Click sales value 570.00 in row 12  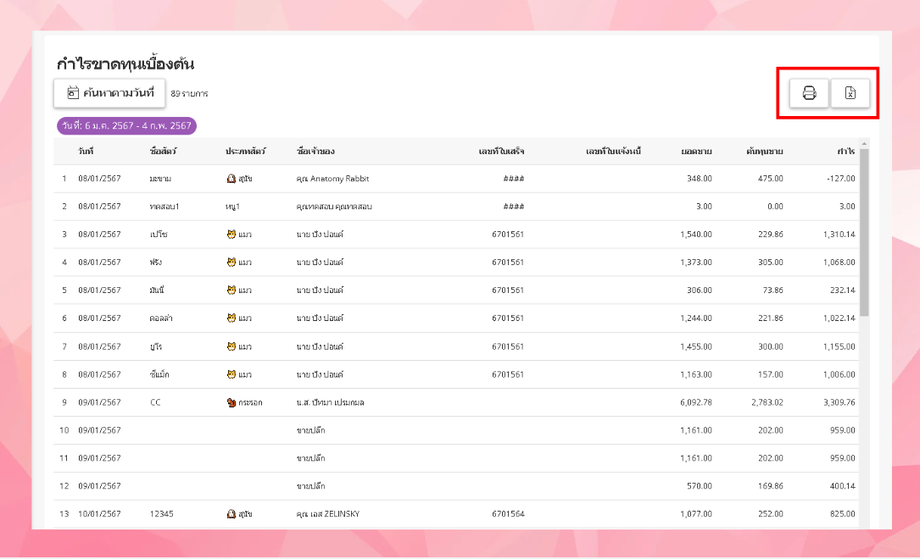tap(699, 486)
